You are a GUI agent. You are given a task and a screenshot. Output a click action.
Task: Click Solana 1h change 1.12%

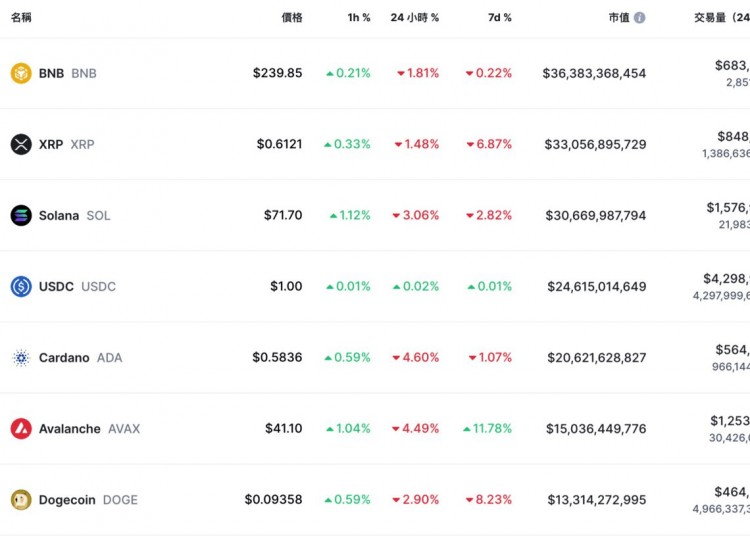pos(350,215)
